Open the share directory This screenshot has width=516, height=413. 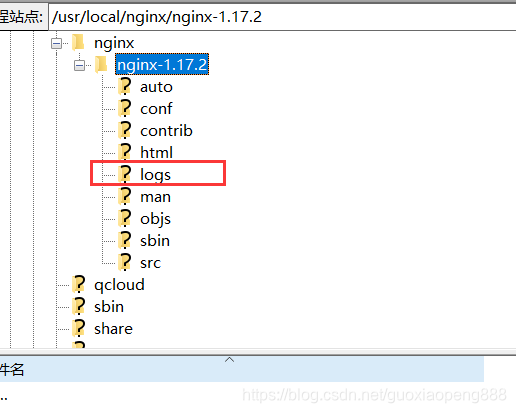coord(113,329)
